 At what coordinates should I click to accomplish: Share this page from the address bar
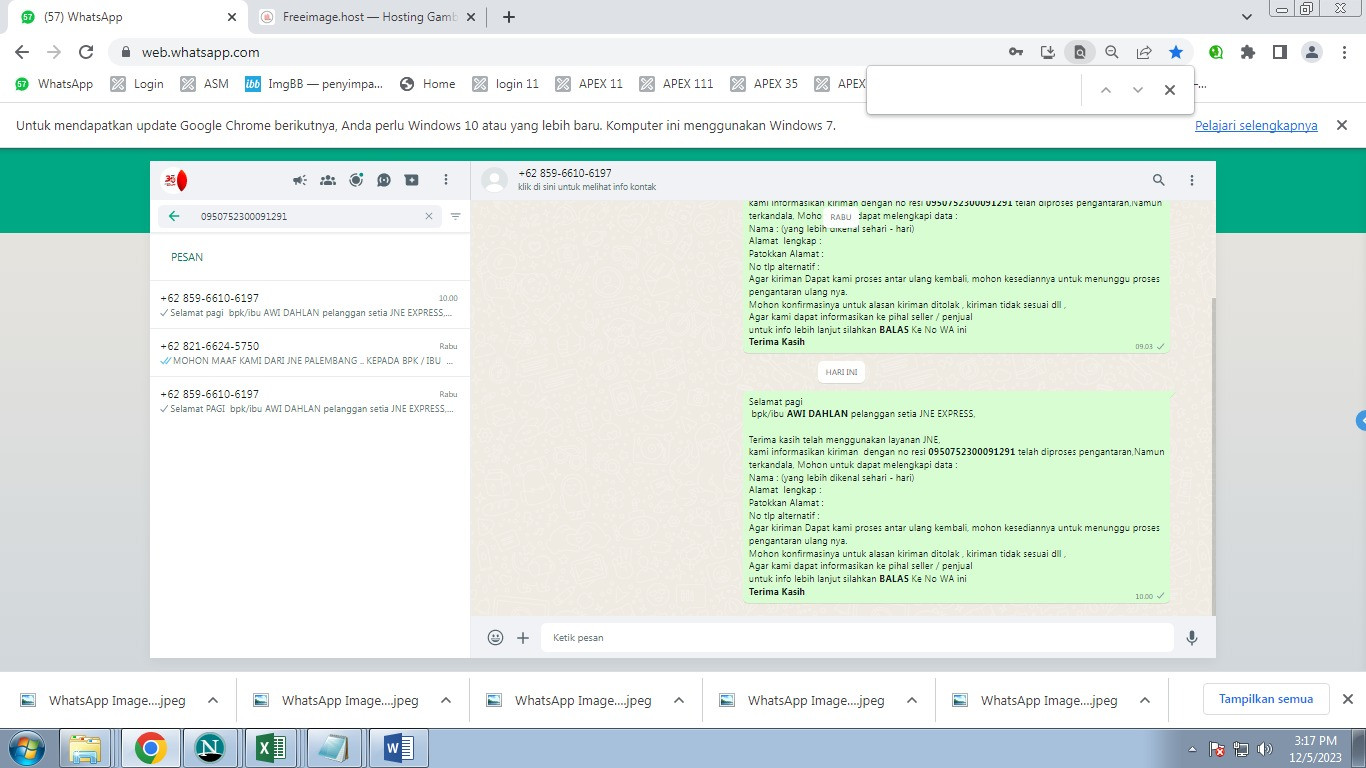pyautogui.click(x=1144, y=52)
